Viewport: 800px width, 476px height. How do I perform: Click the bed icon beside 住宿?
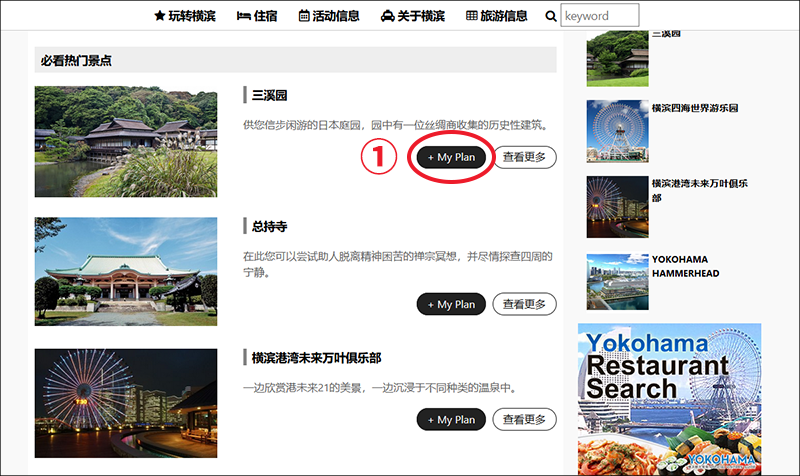click(243, 16)
